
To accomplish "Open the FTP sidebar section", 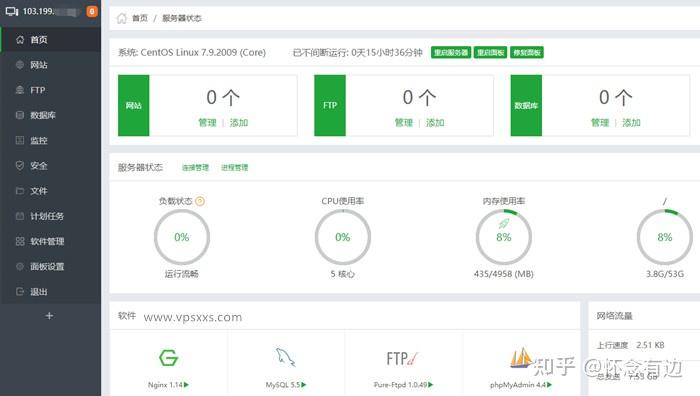I will [50, 90].
